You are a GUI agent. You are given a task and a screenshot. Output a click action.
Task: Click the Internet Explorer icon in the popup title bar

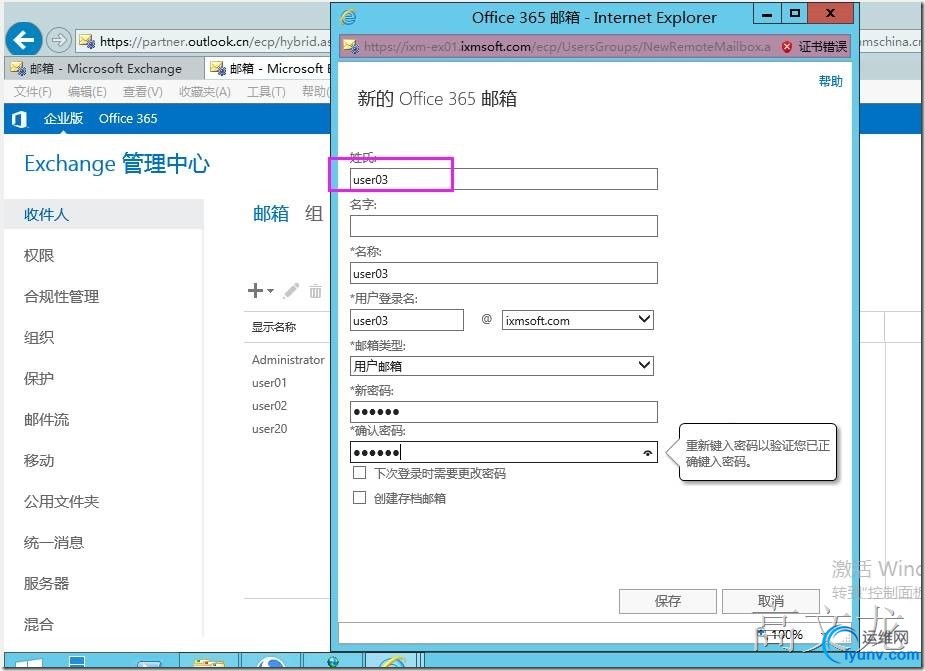point(349,17)
